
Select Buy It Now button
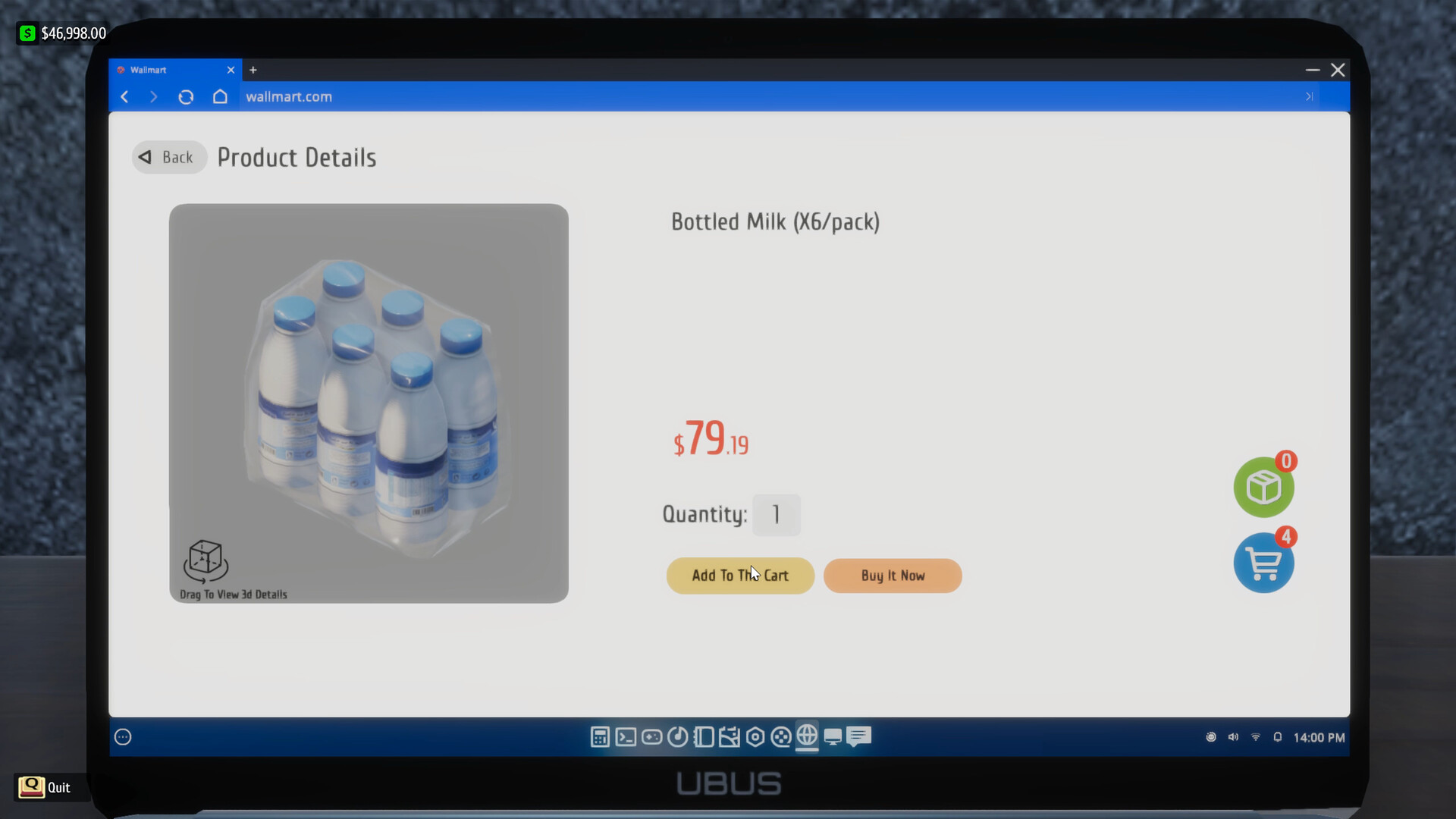point(893,575)
